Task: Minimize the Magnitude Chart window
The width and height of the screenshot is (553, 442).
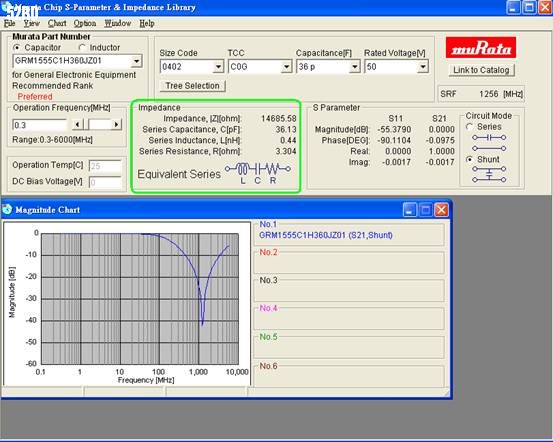Action: pos(409,210)
